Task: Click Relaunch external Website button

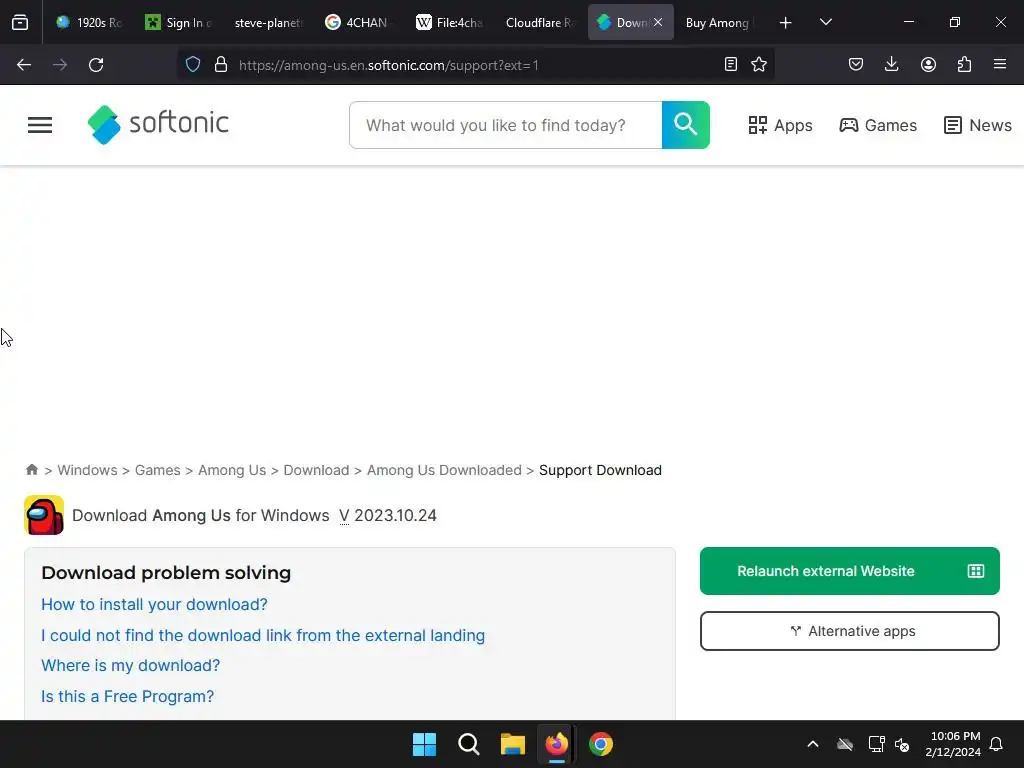Action: 850,571
